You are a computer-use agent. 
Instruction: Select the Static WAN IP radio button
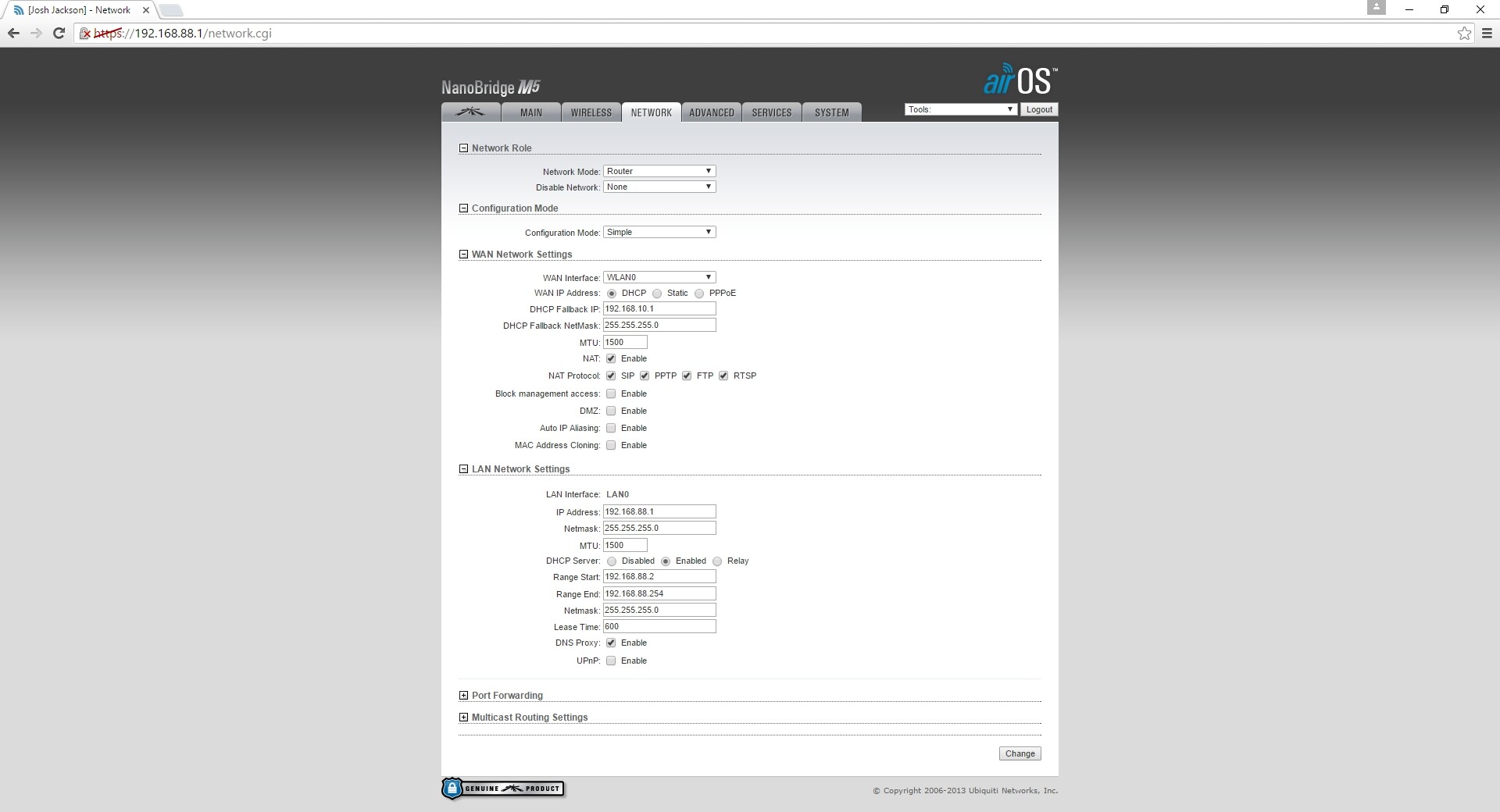coord(658,294)
